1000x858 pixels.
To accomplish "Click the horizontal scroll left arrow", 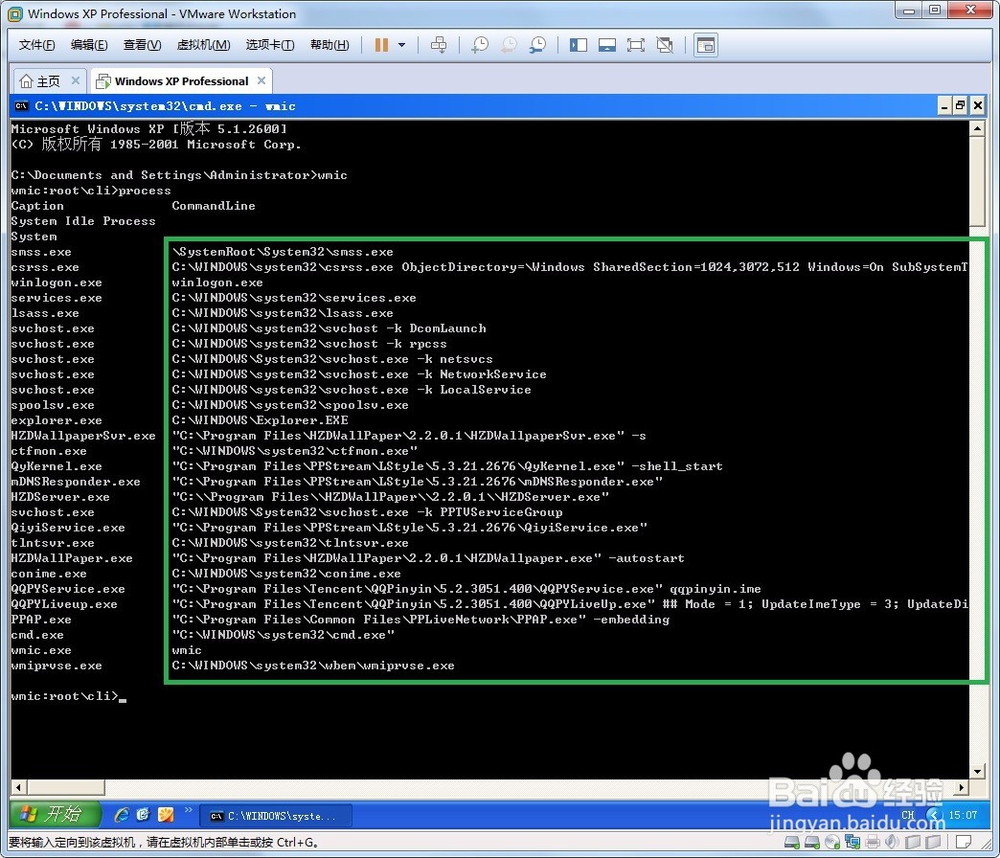I will pyautogui.click(x=18, y=788).
